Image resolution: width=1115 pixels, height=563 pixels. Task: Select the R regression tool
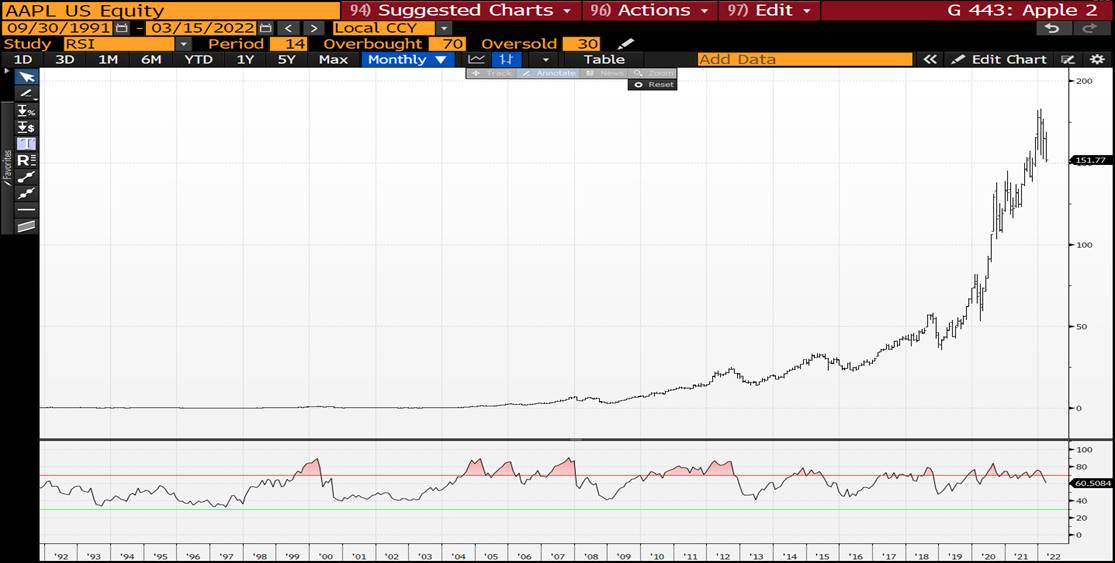pos(27,160)
